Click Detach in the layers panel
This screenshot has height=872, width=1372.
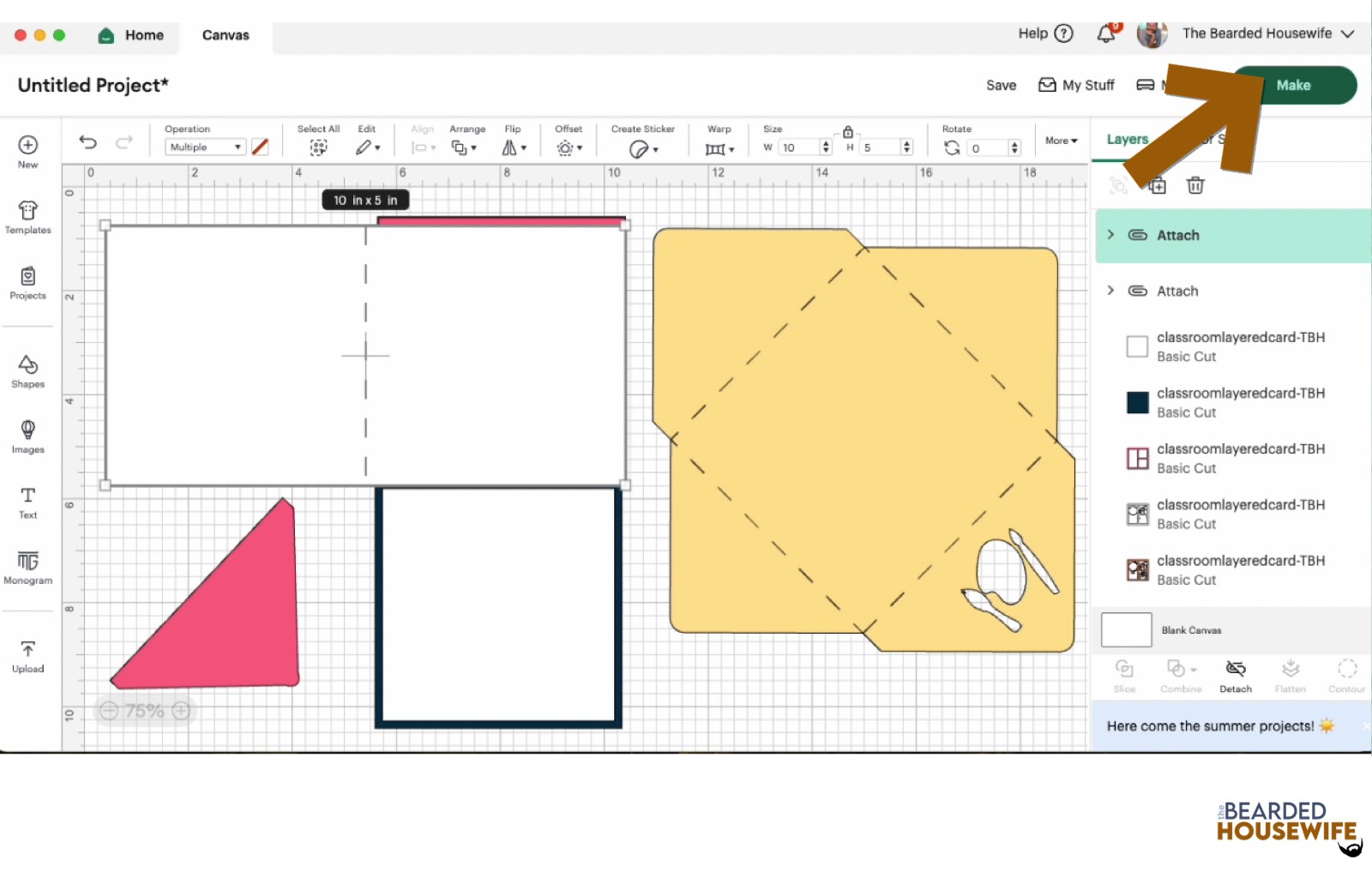[x=1235, y=676]
